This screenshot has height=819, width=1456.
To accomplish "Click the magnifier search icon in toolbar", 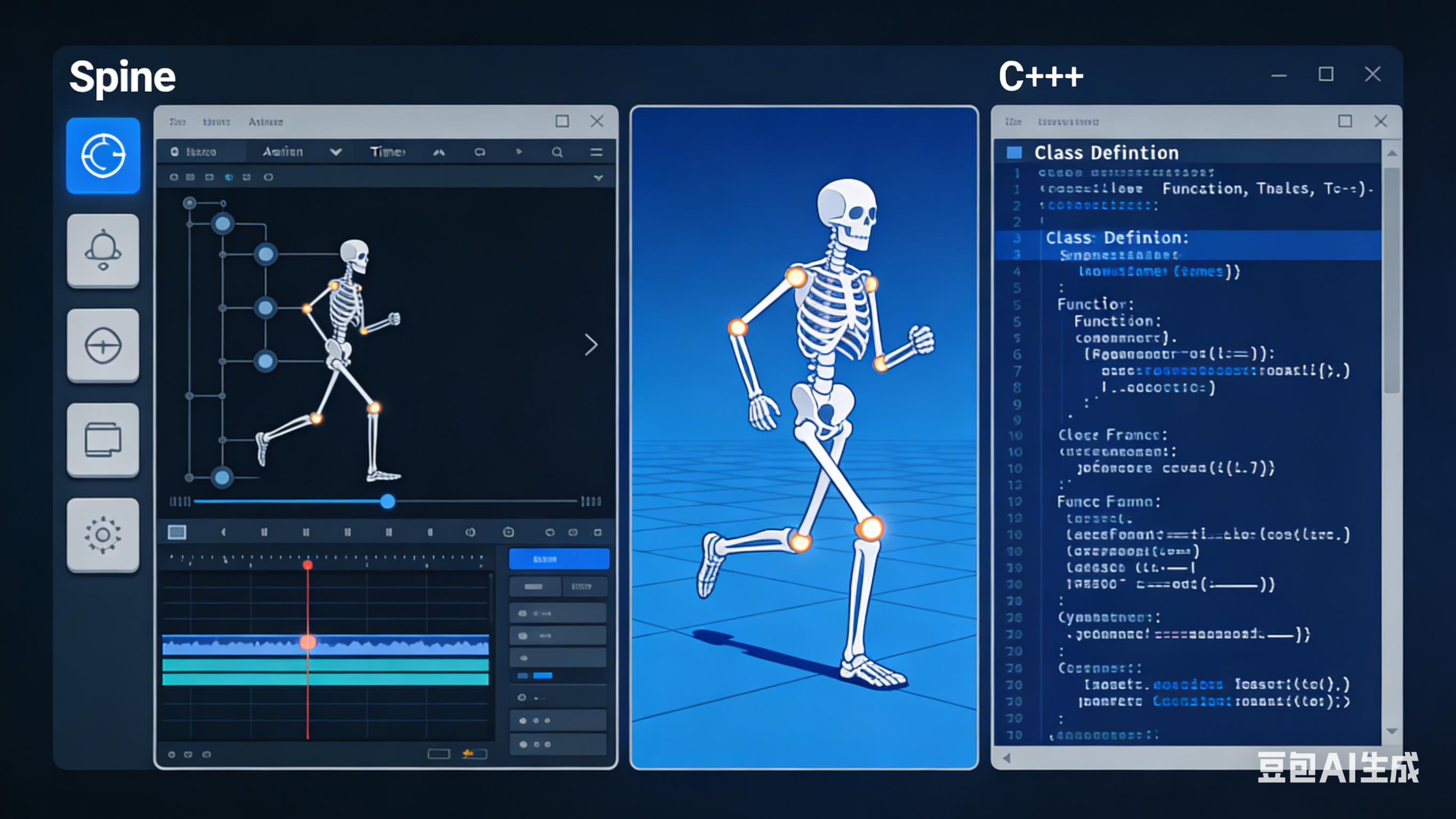I will click(557, 152).
